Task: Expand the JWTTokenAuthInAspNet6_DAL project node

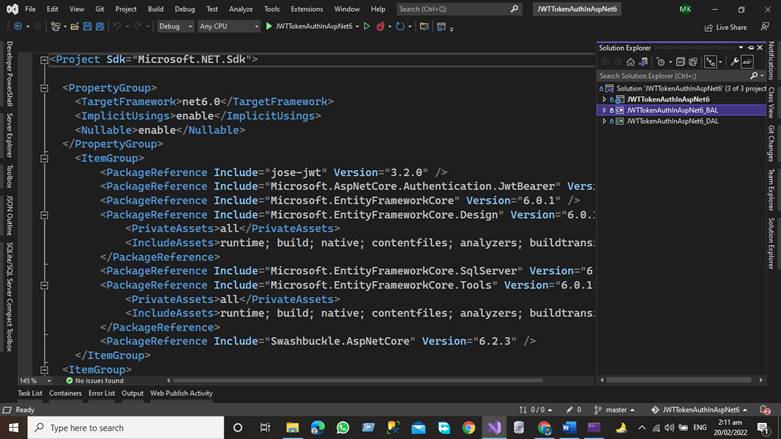Action: coord(604,121)
